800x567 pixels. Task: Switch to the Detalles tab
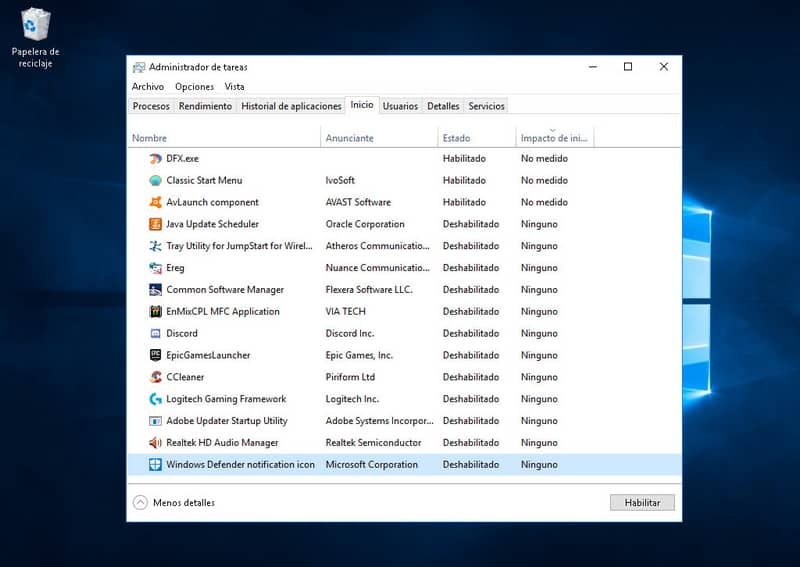(443, 106)
